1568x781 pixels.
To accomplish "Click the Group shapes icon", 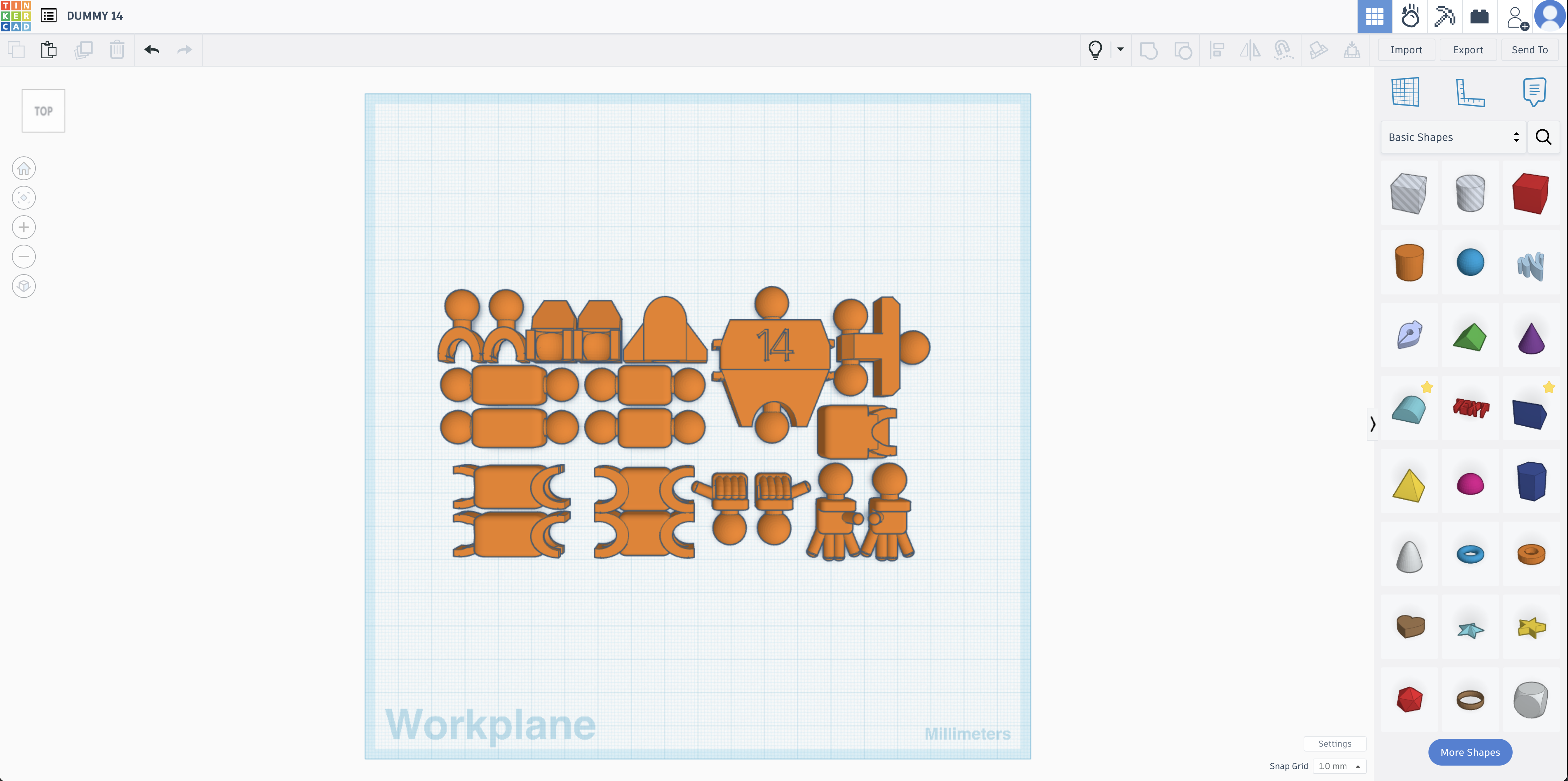I will [x=1149, y=50].
